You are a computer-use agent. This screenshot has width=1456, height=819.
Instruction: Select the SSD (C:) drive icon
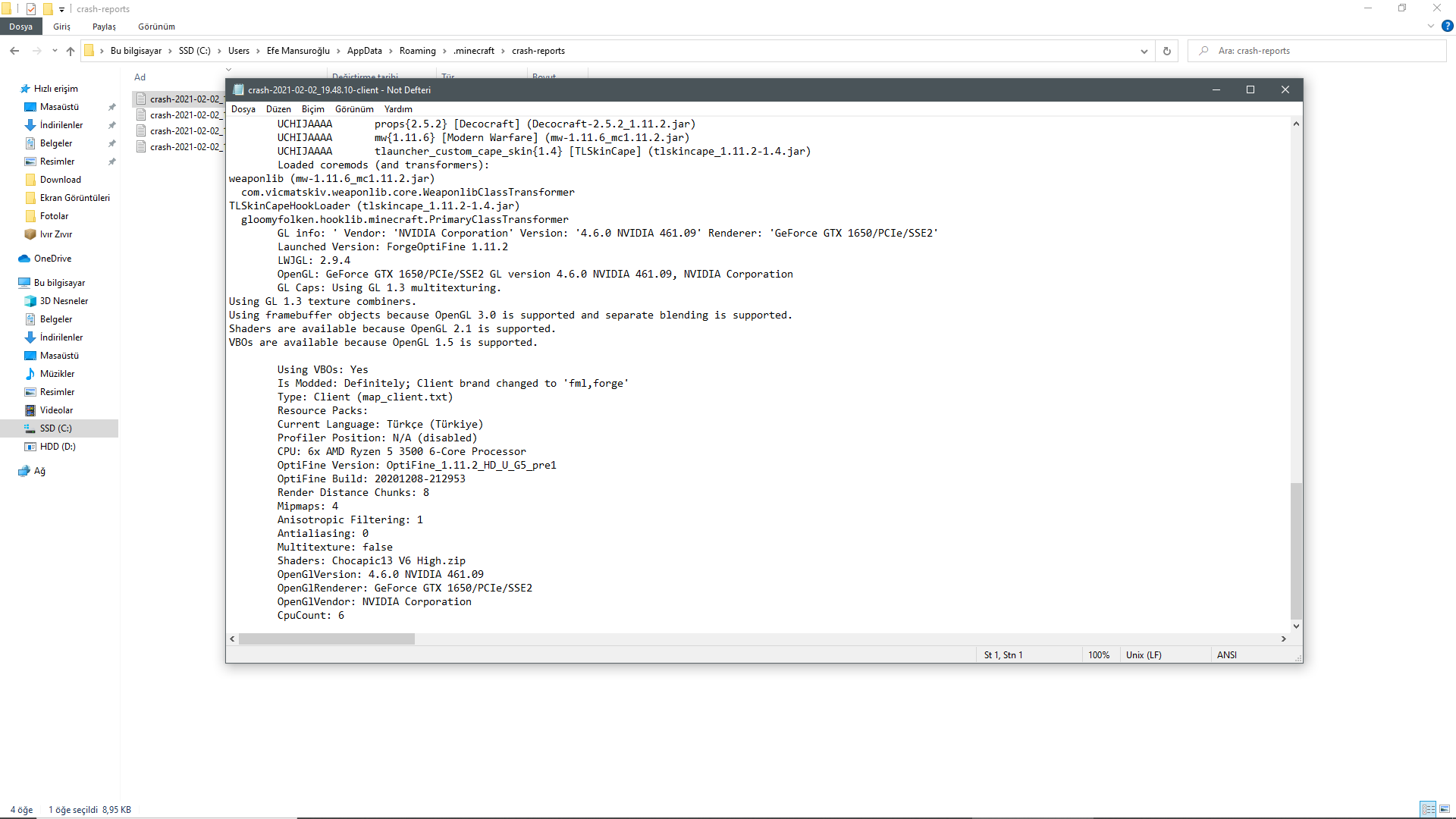(30, 428)
